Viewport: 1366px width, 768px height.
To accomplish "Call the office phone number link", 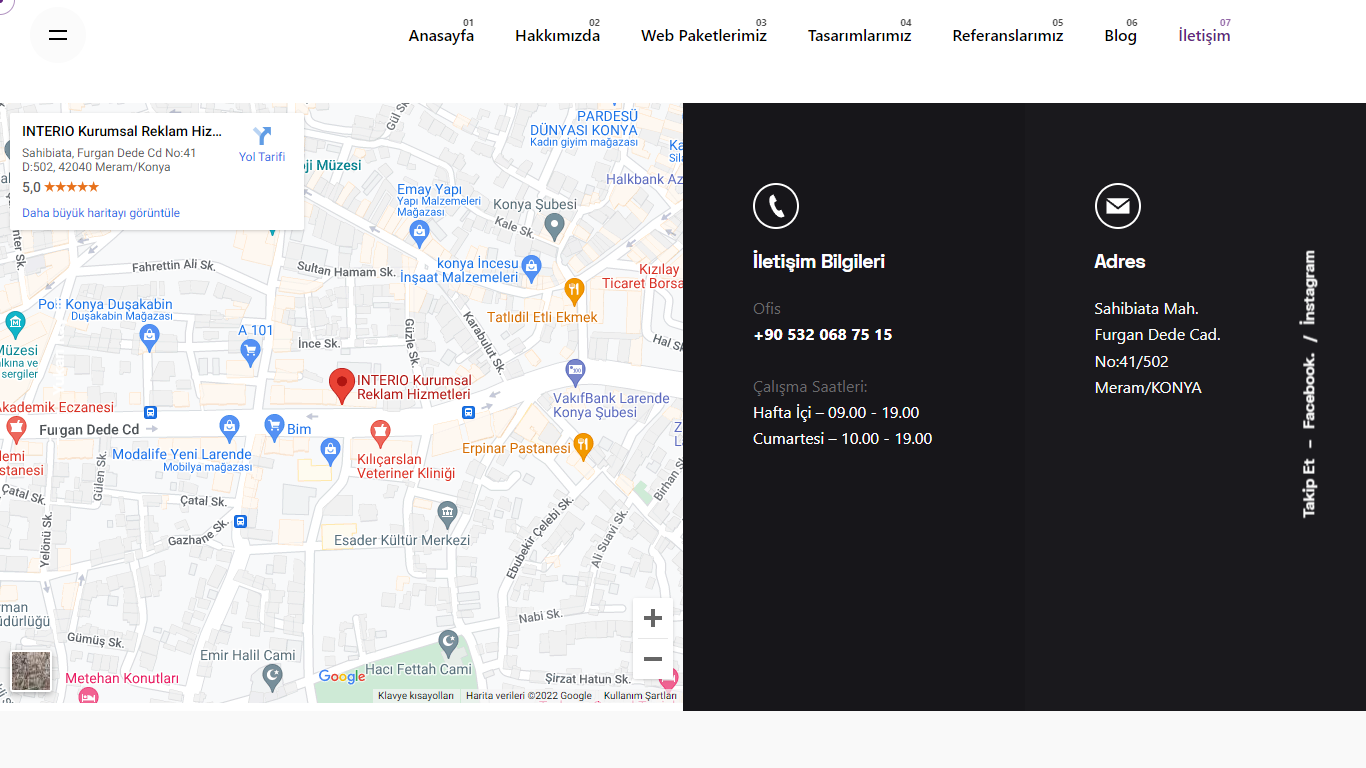I will tap(822, 335).
